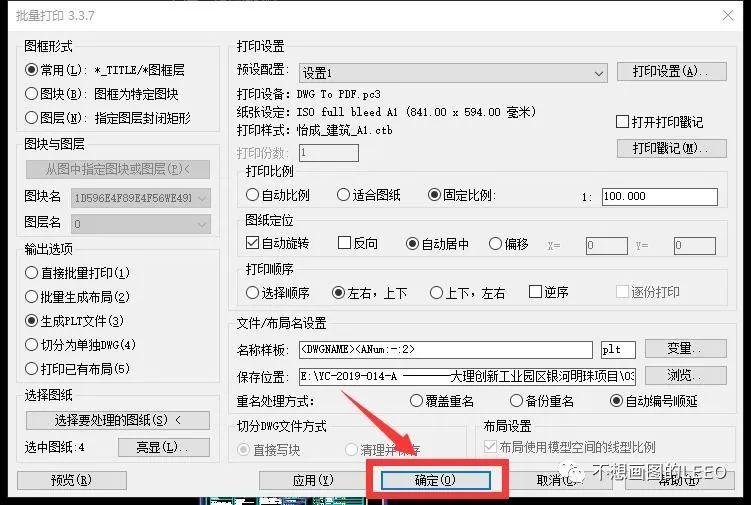Click 预览(R) preview button

[x=72, y=480]
